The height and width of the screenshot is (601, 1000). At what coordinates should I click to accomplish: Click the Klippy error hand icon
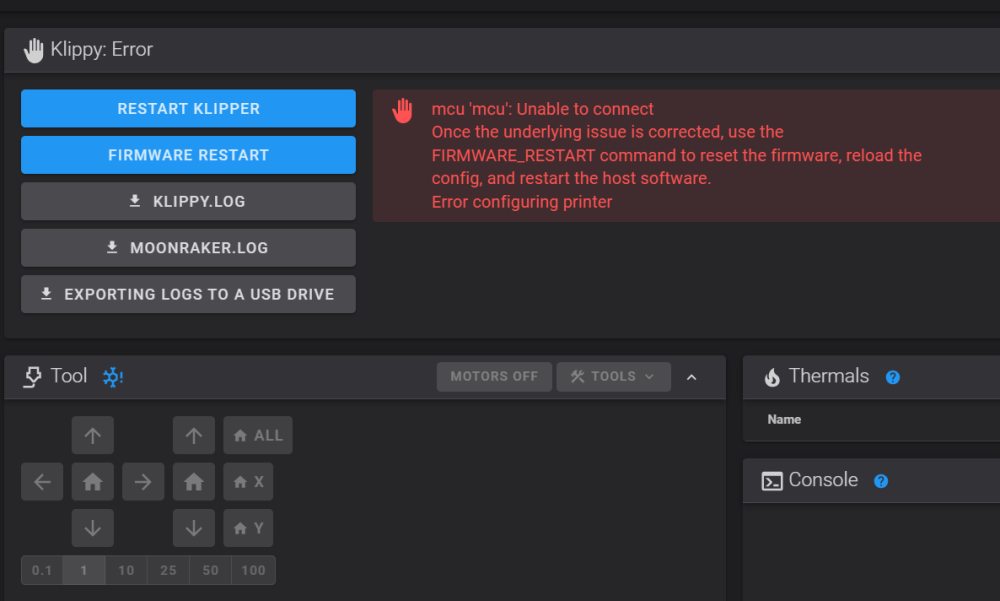33,50
